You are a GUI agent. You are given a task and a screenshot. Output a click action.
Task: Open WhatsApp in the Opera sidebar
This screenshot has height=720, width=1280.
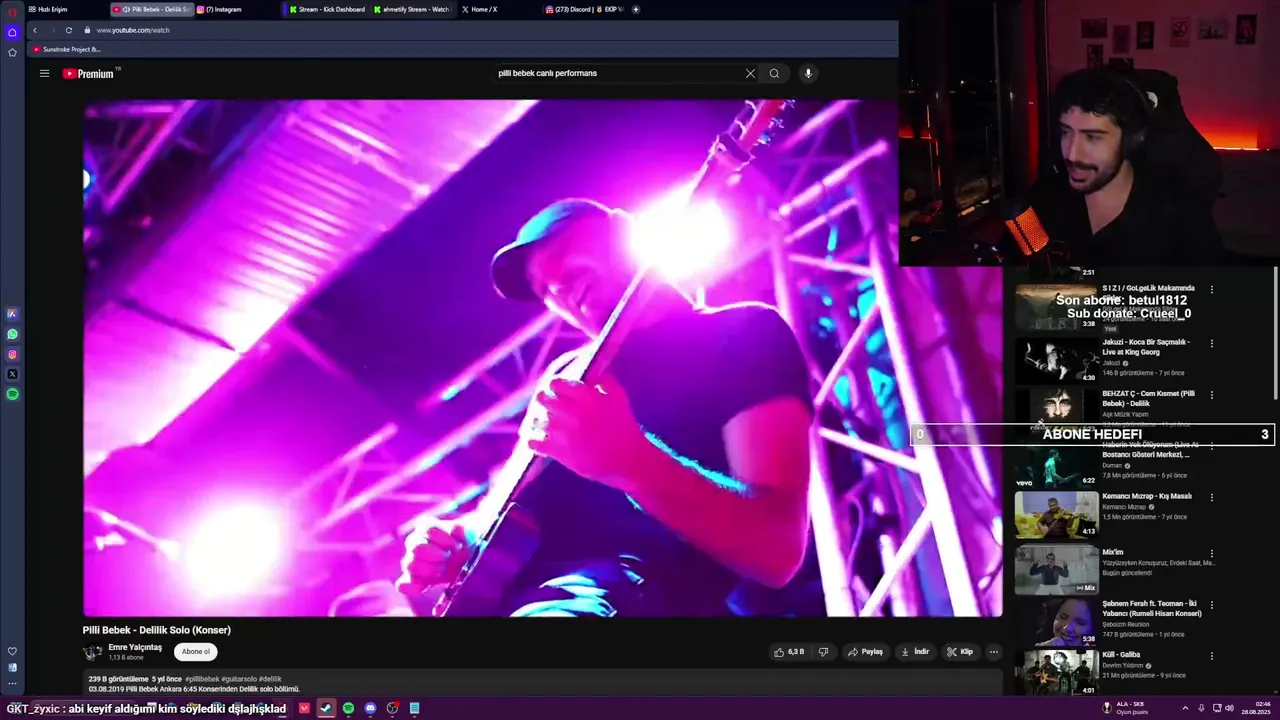(x=12, y=334)
